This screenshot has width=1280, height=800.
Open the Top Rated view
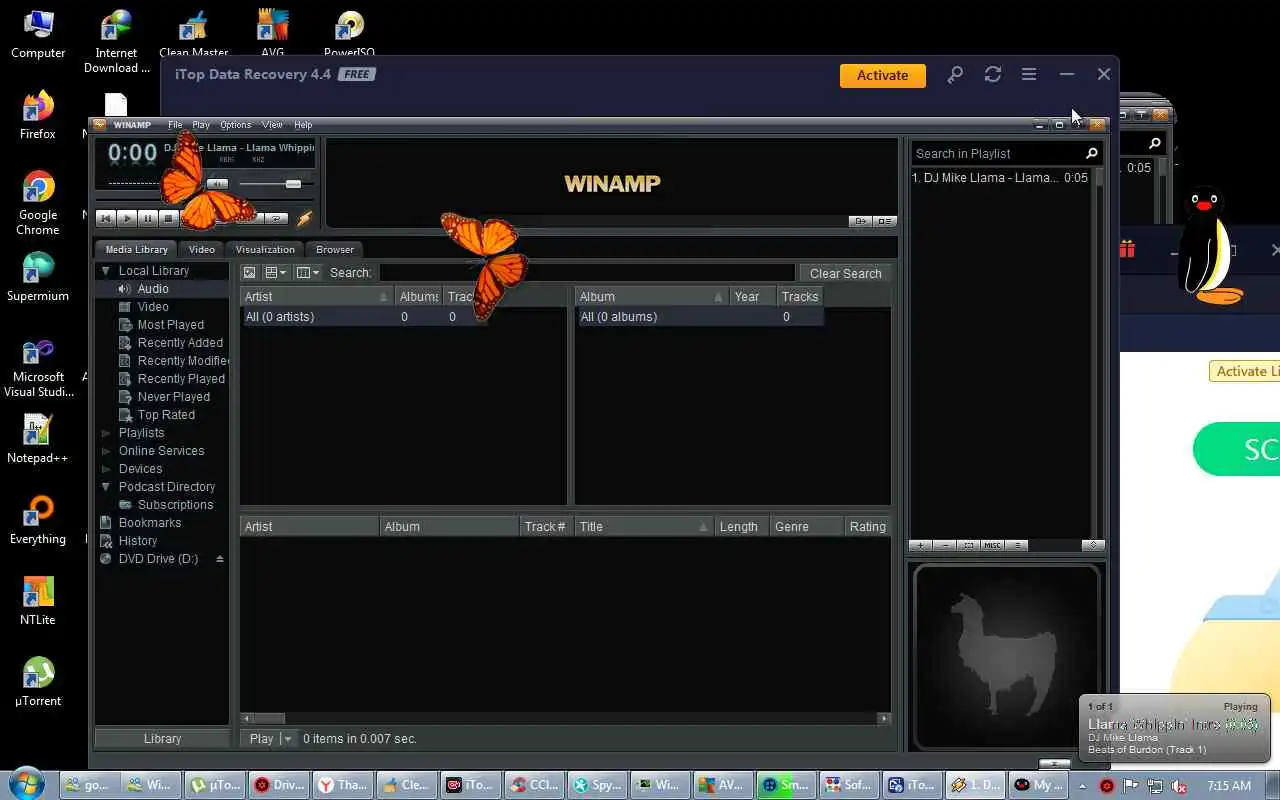[x=166, y=415]
